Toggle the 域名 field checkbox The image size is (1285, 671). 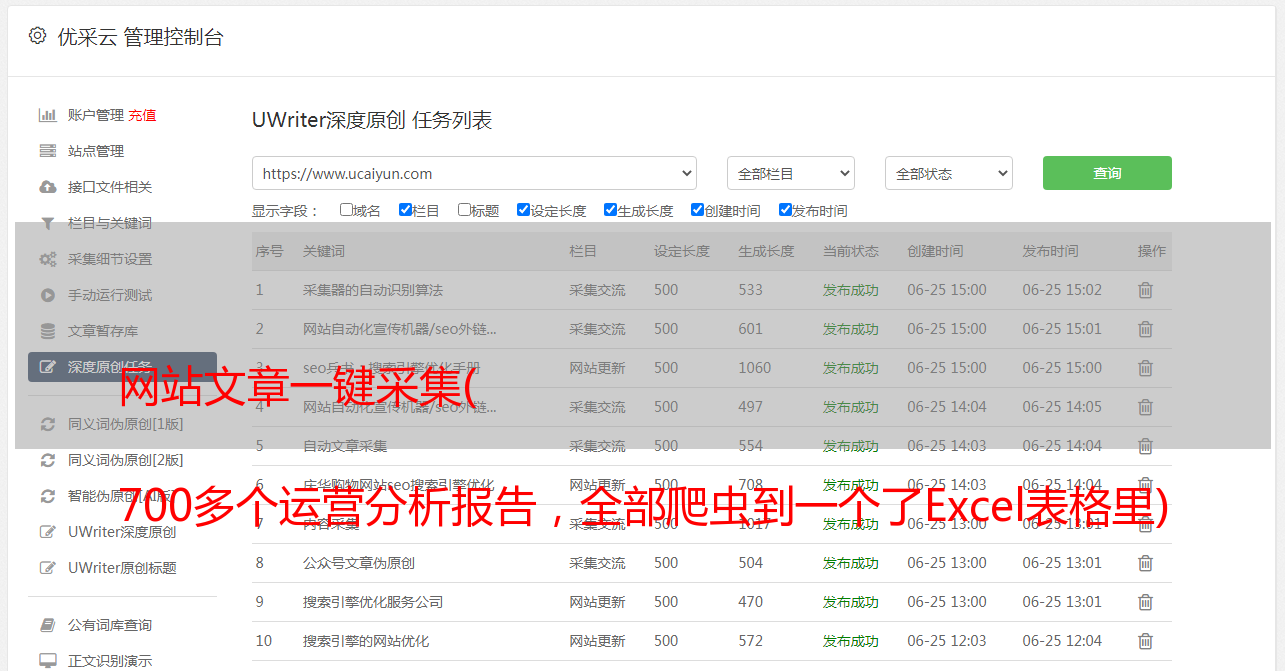pyautogui.click(x=346, y=210)
